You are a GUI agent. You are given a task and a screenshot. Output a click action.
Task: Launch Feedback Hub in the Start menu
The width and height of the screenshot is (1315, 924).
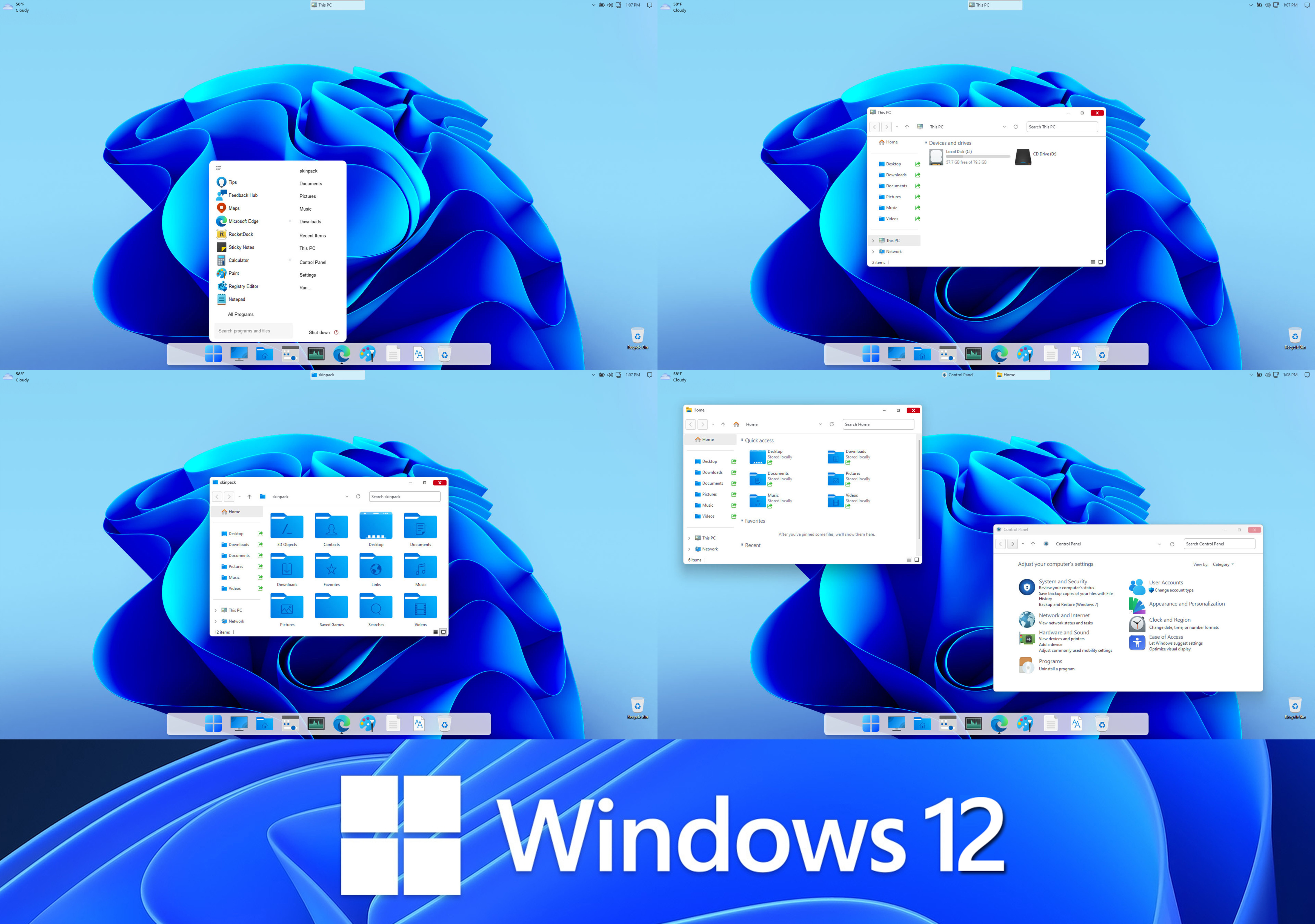pyautogui.click(x=237, y=195)
